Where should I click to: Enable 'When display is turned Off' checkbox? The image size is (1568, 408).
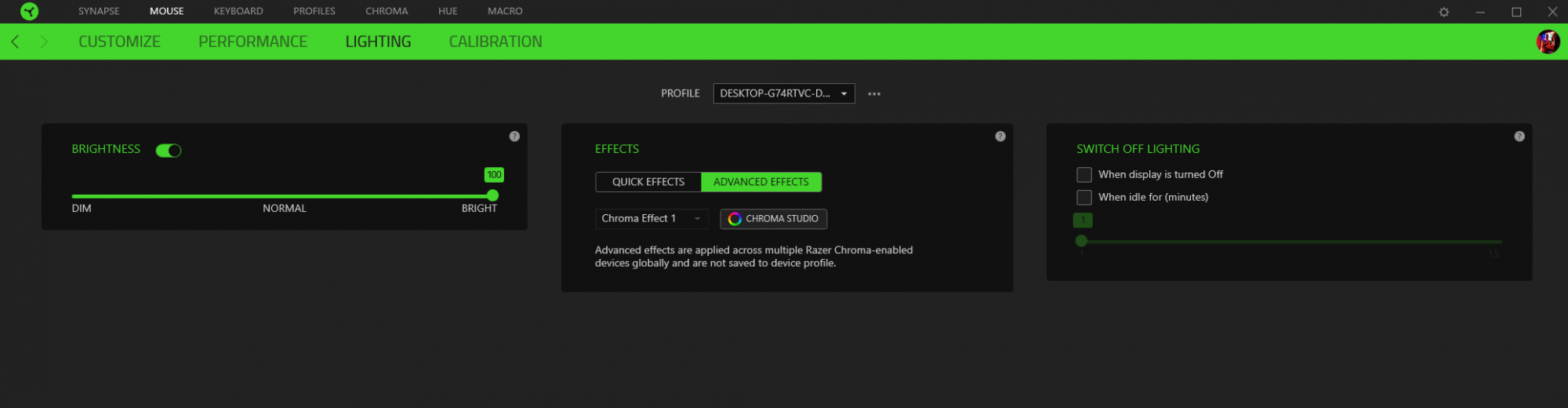click(1084, 175)
